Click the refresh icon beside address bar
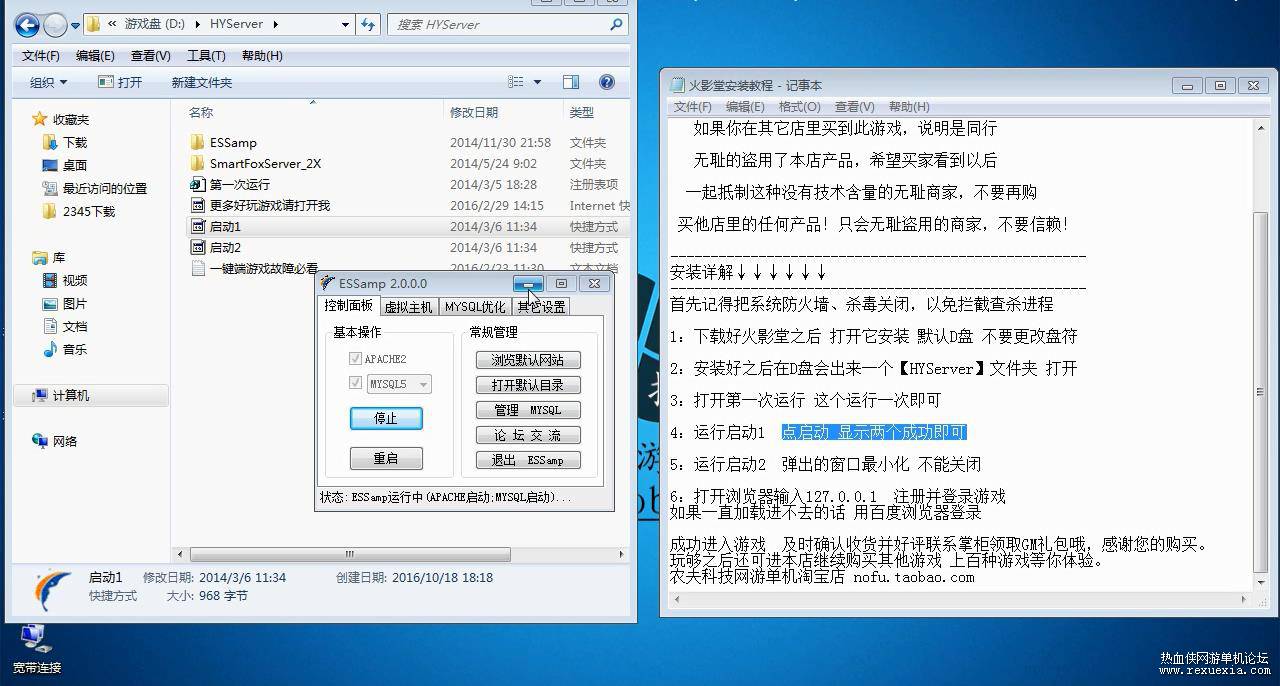This screenshot has height=686, width=1280. (369, 24)
